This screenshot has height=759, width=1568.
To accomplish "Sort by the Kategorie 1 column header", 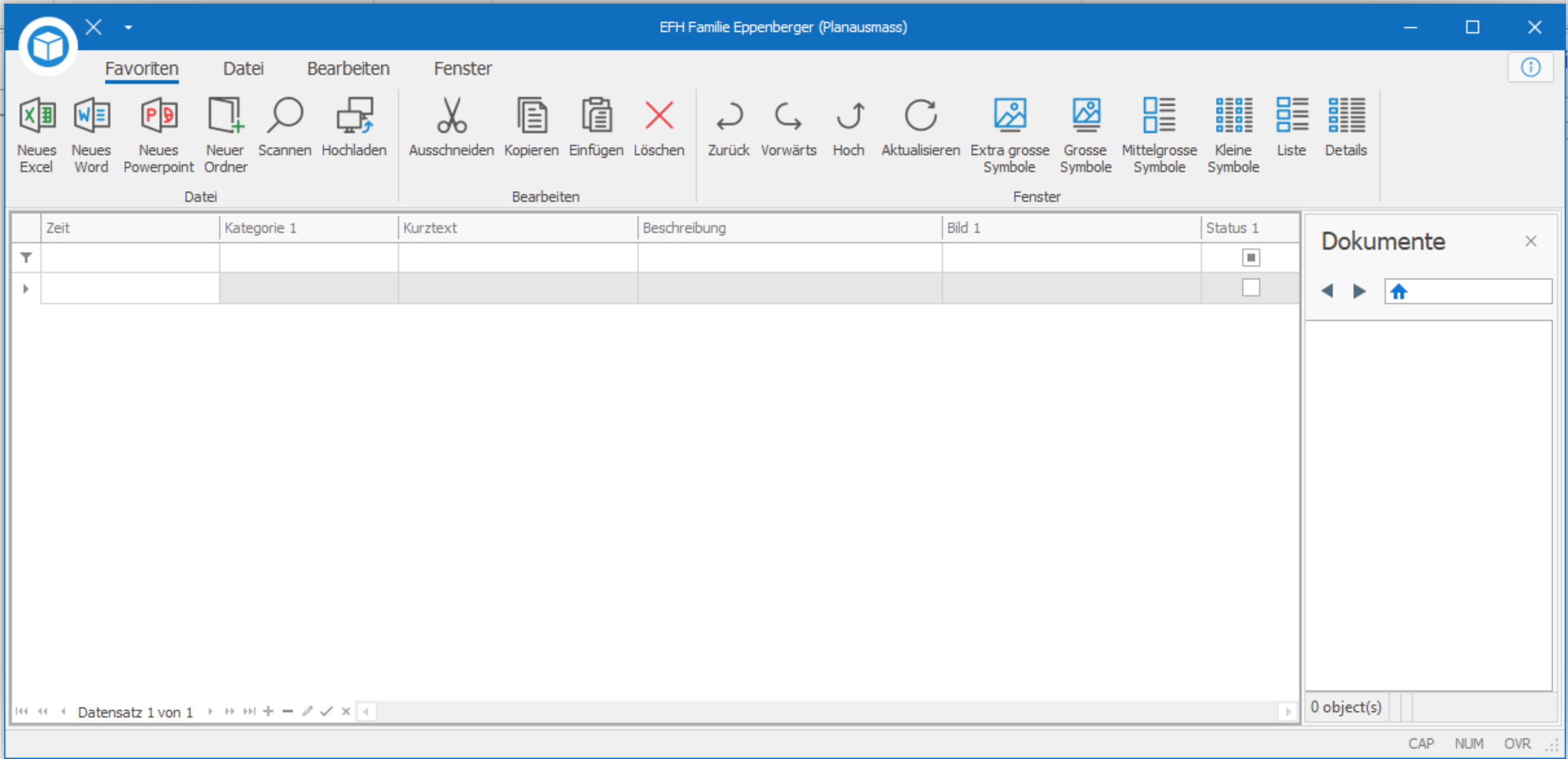I will pyautogui.click(x=309, y=227).
